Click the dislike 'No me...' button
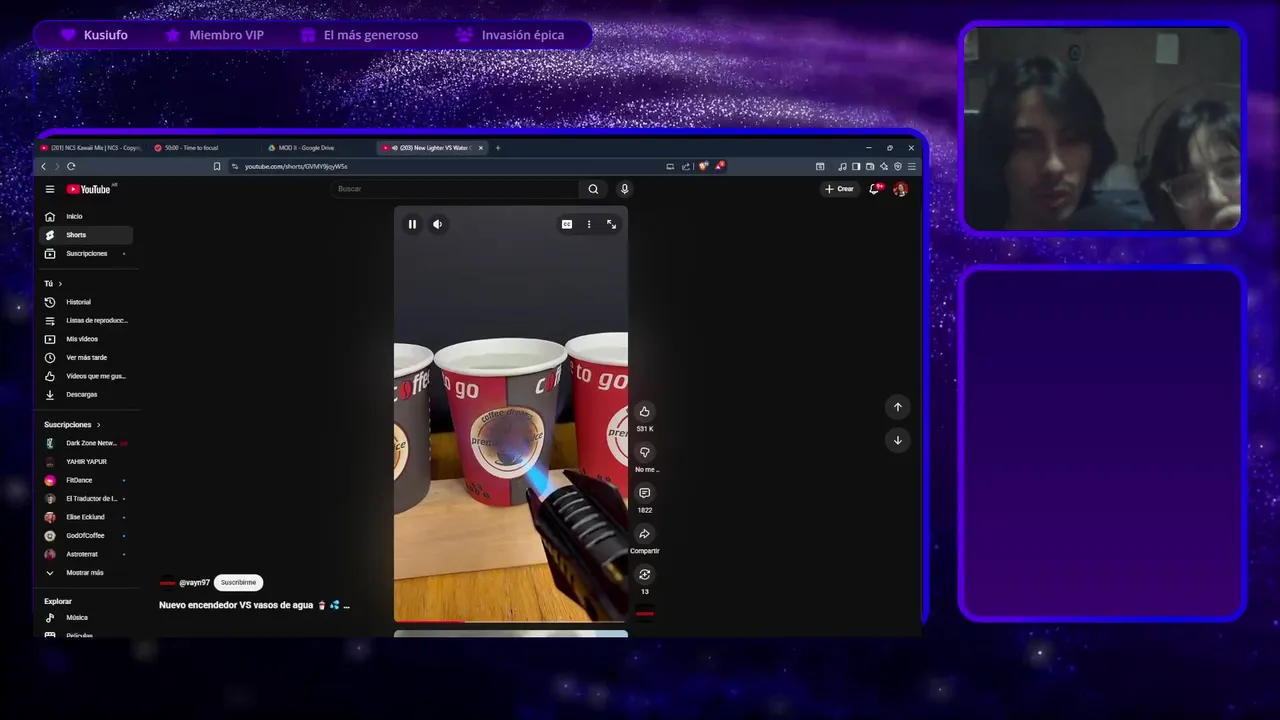Image resolution: width=1280 pixels, height=720 pixels. [x=644, y=452]
